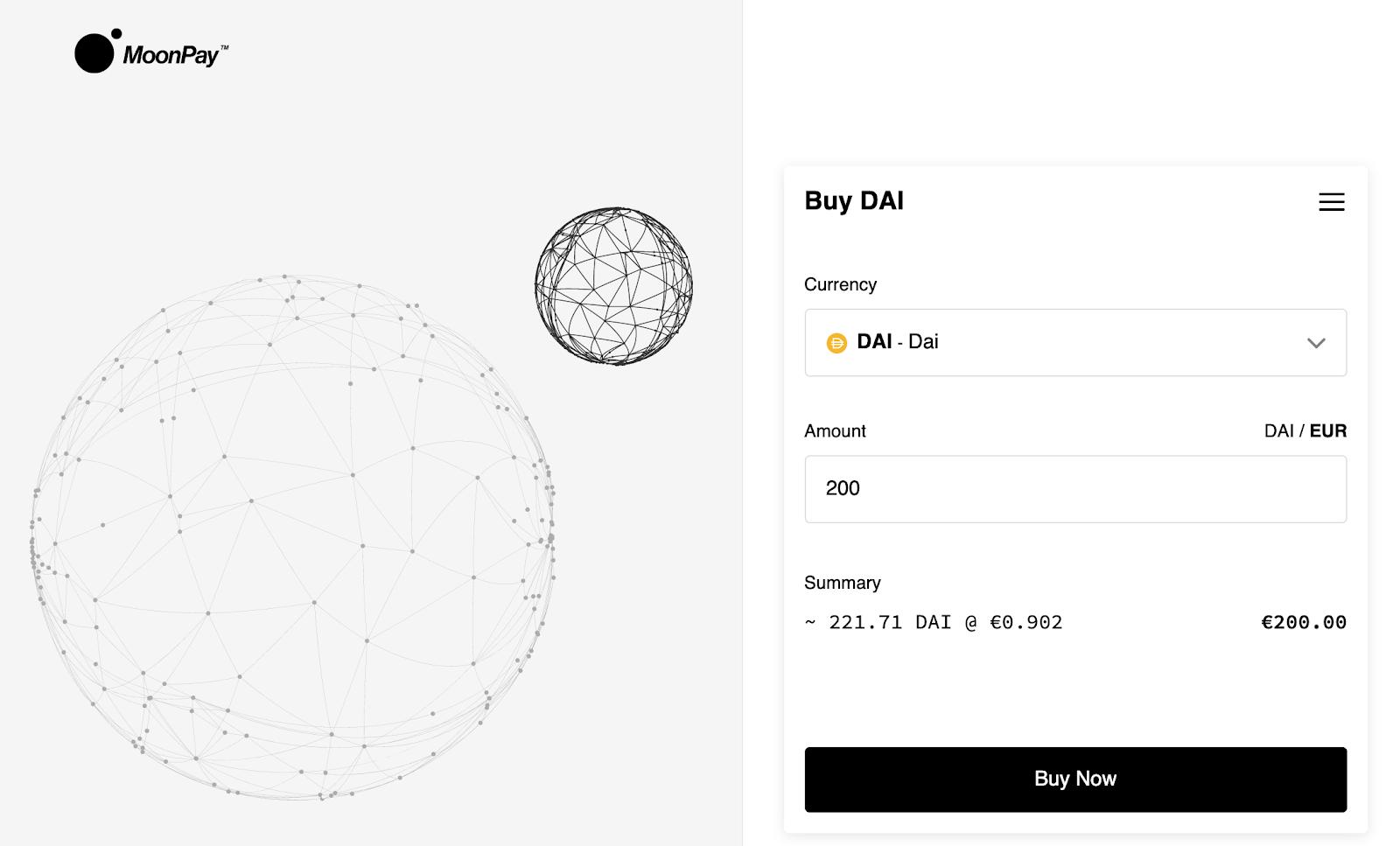Open the hamburger menu in Buy DAI panel

pos(1331,202)
